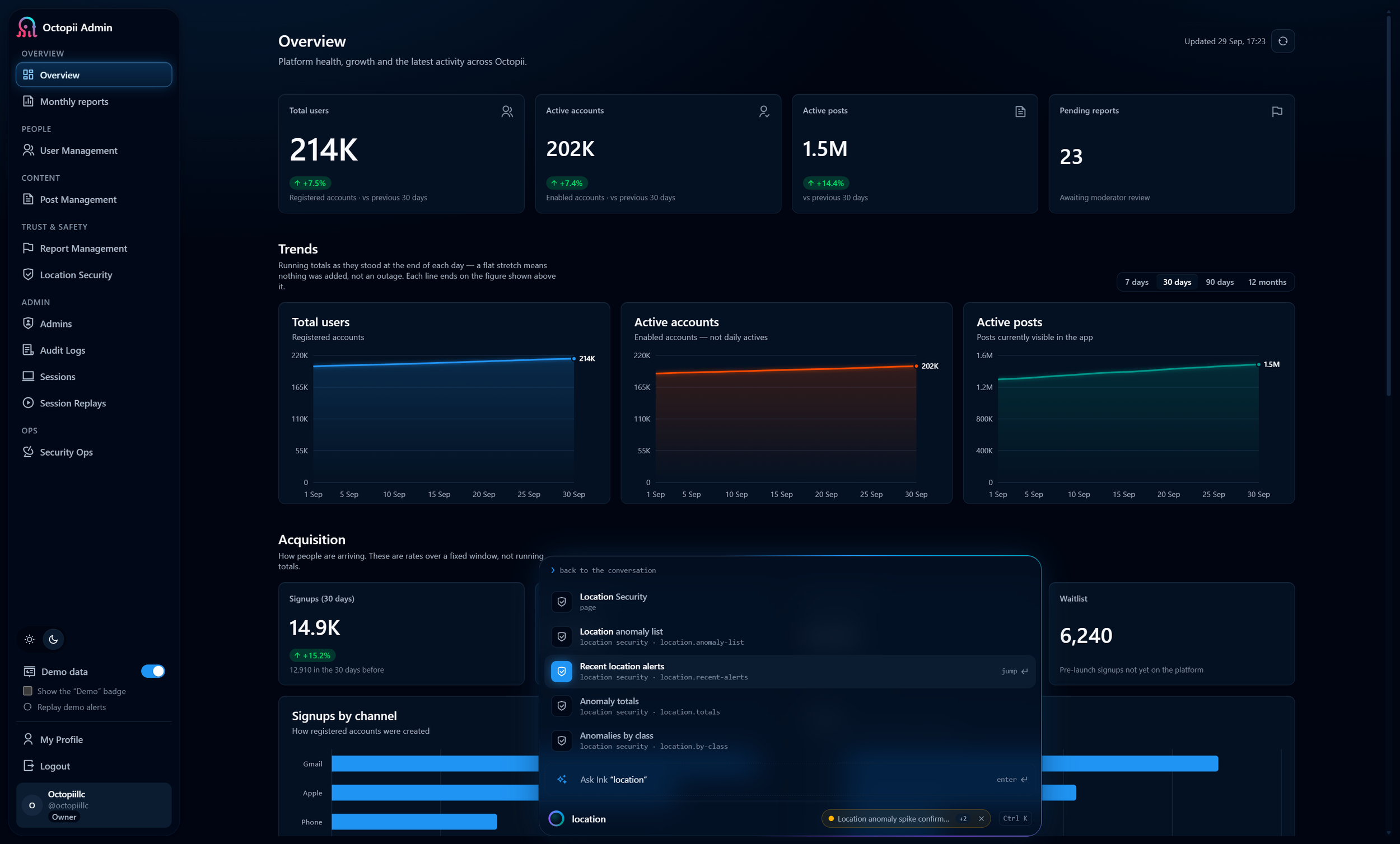Viewport: 1400px width, 844px height.
Task: Click back to the conversation chevron
Action: click(x=553, y=570)
